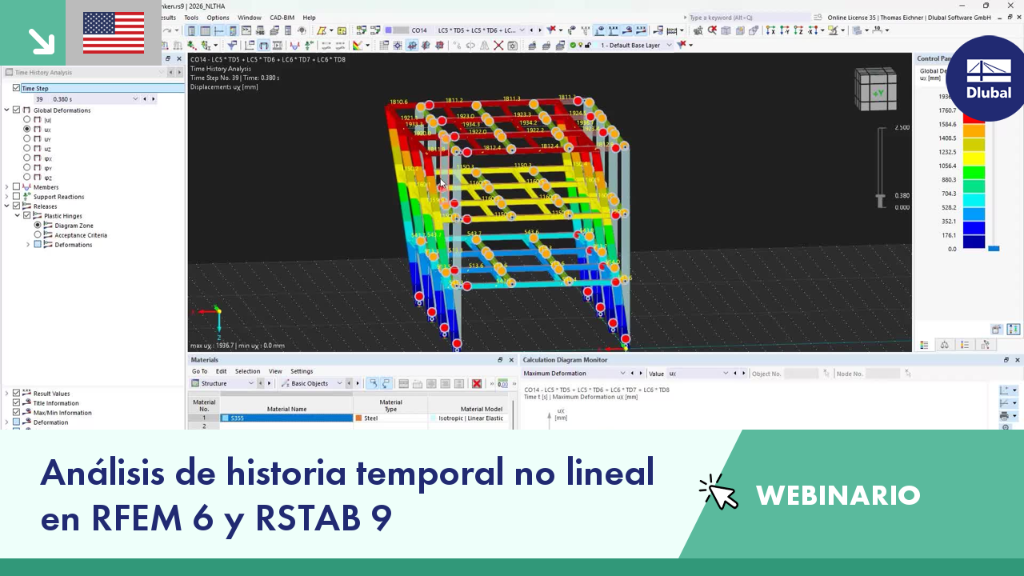This screenshot has height=576, width=1024.
Task: Open the Help menu
Action: tap(309, 18)
